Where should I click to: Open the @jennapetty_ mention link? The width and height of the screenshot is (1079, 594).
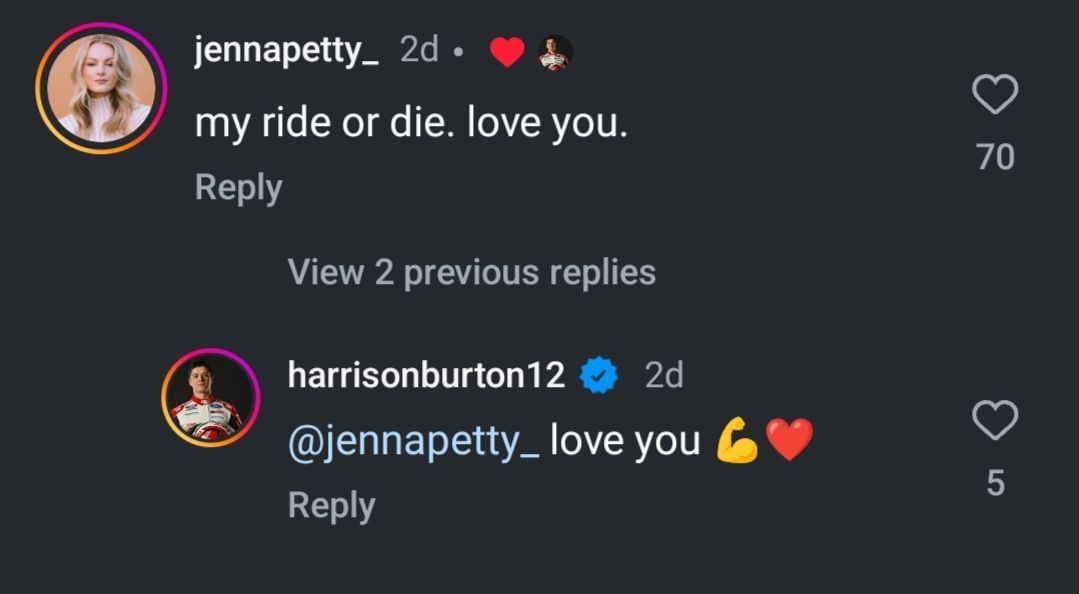410,438
